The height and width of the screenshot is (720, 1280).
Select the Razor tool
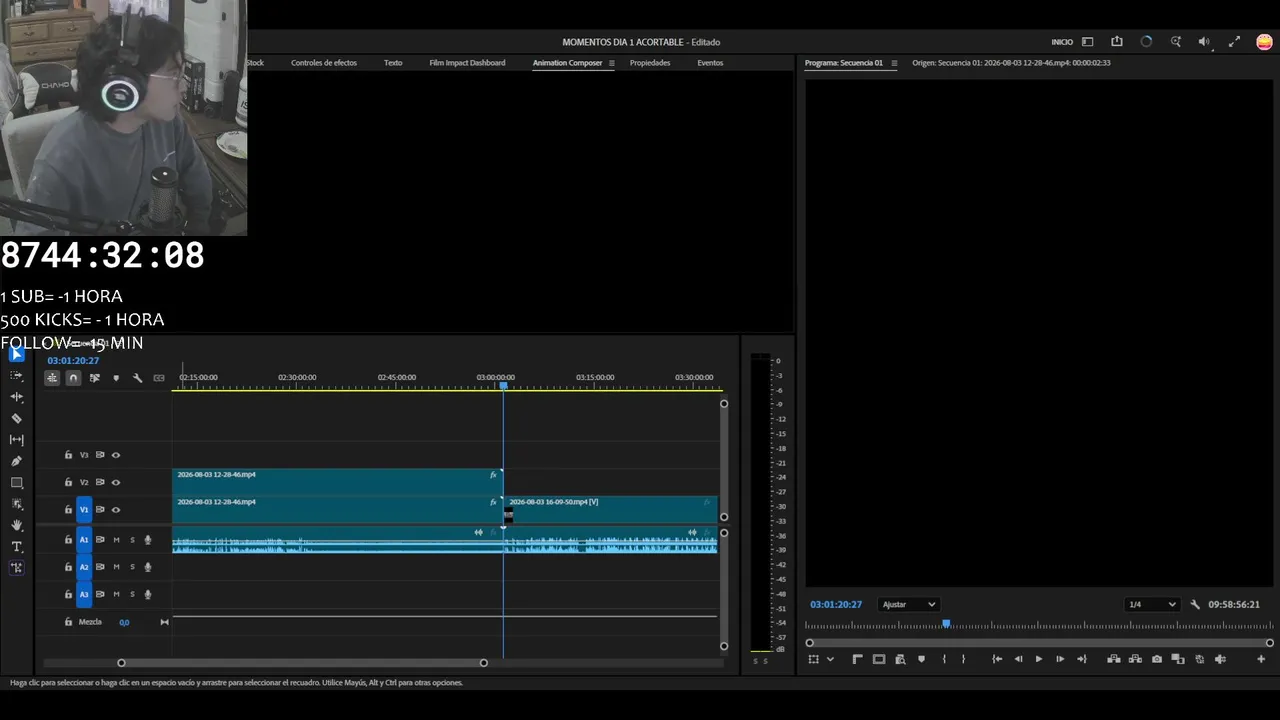(16, 418)
